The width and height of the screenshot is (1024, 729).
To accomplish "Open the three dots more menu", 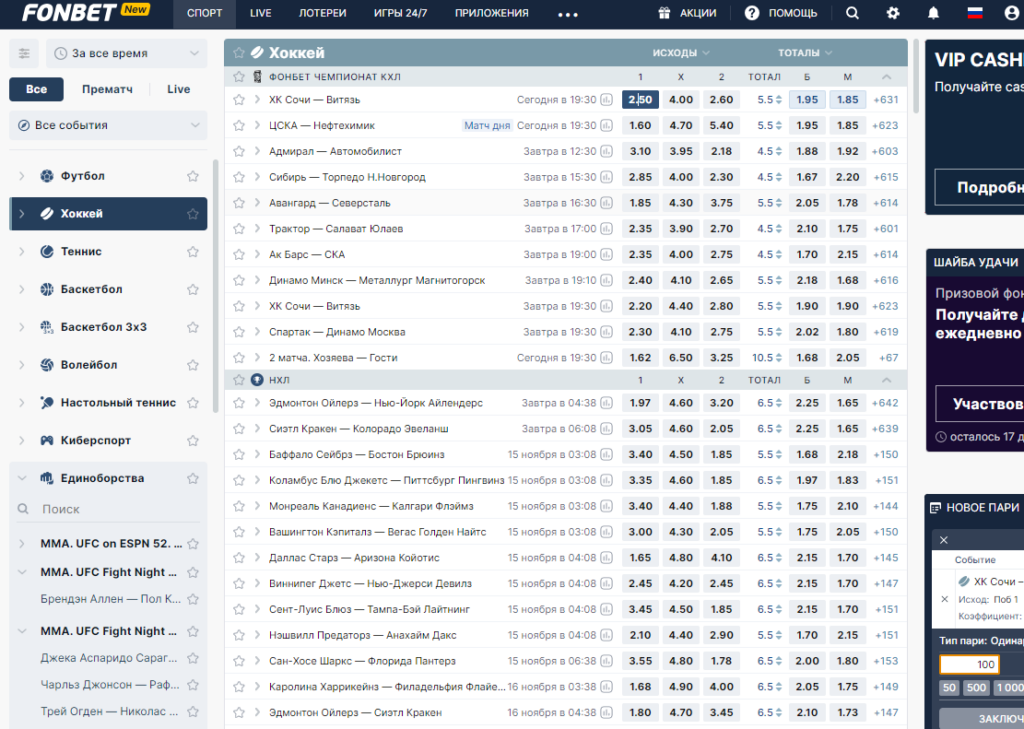I will pos(568,14).
